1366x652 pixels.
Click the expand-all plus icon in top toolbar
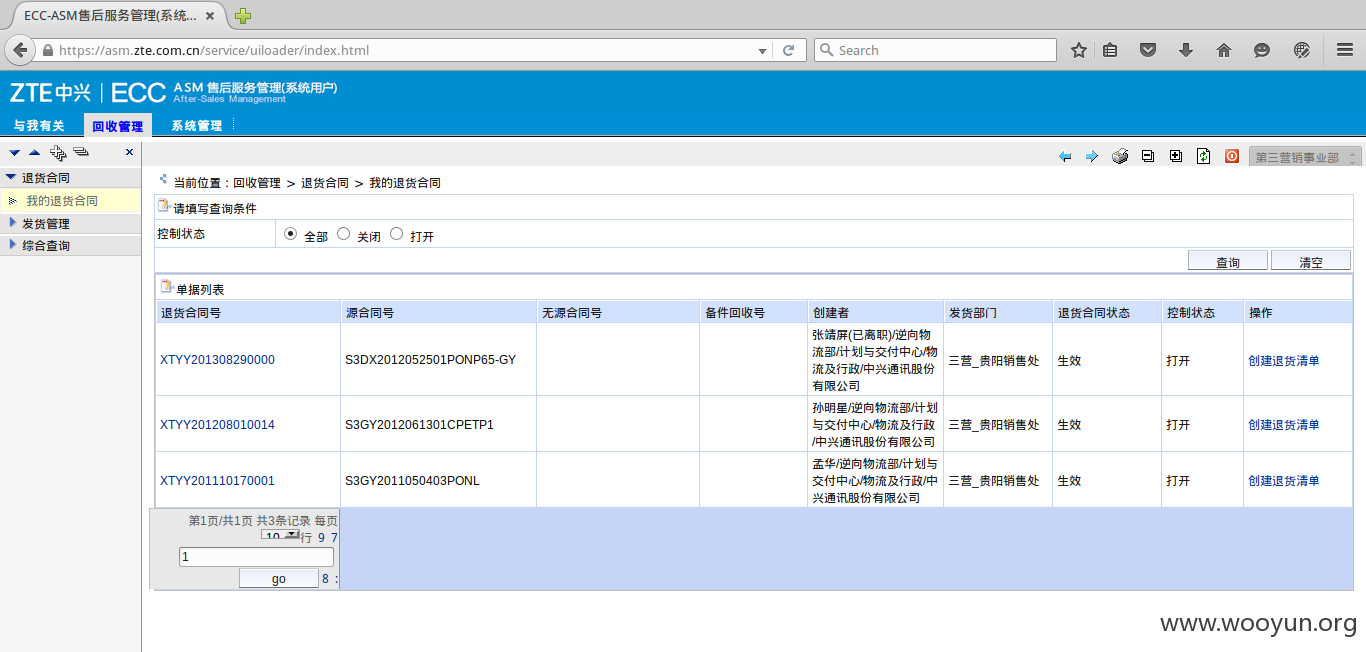pyautogui.click(x=1176, y=156)
